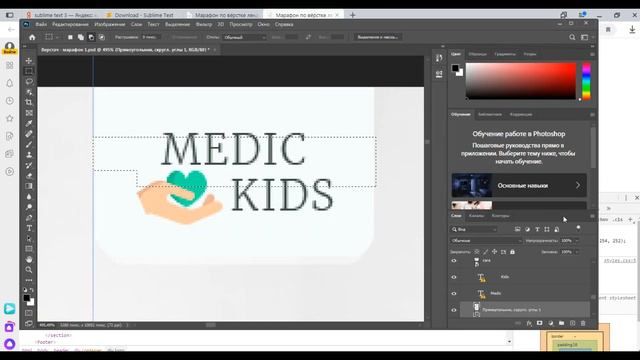
Task: Select the Kids layer name
Action: click(x=505, y=277)
